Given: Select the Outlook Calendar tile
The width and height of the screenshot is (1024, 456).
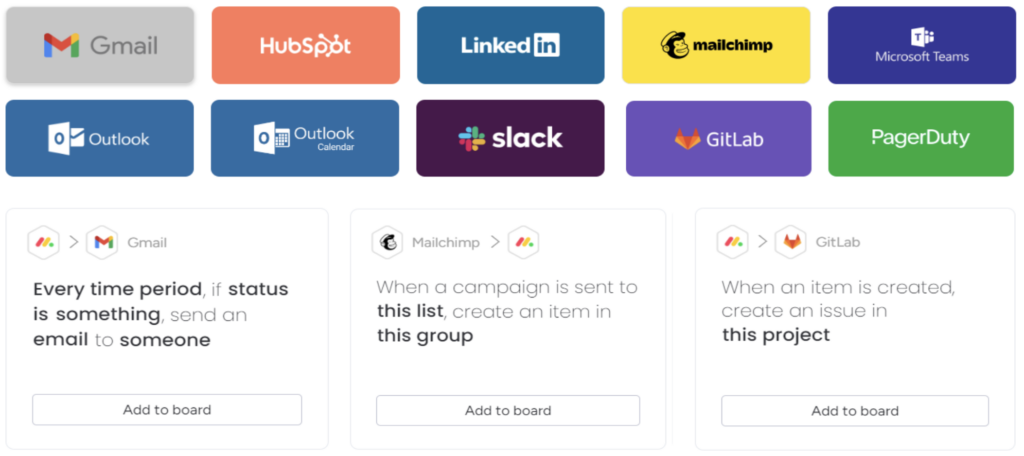Looking at the screenshot, I should [305, 138].
